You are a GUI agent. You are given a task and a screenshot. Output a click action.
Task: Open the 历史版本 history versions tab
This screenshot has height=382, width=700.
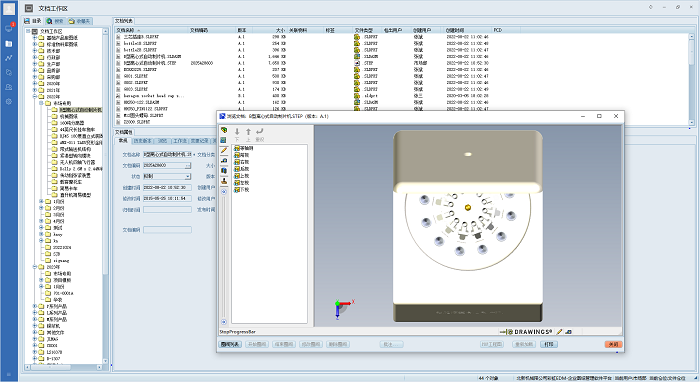(143, 141)
